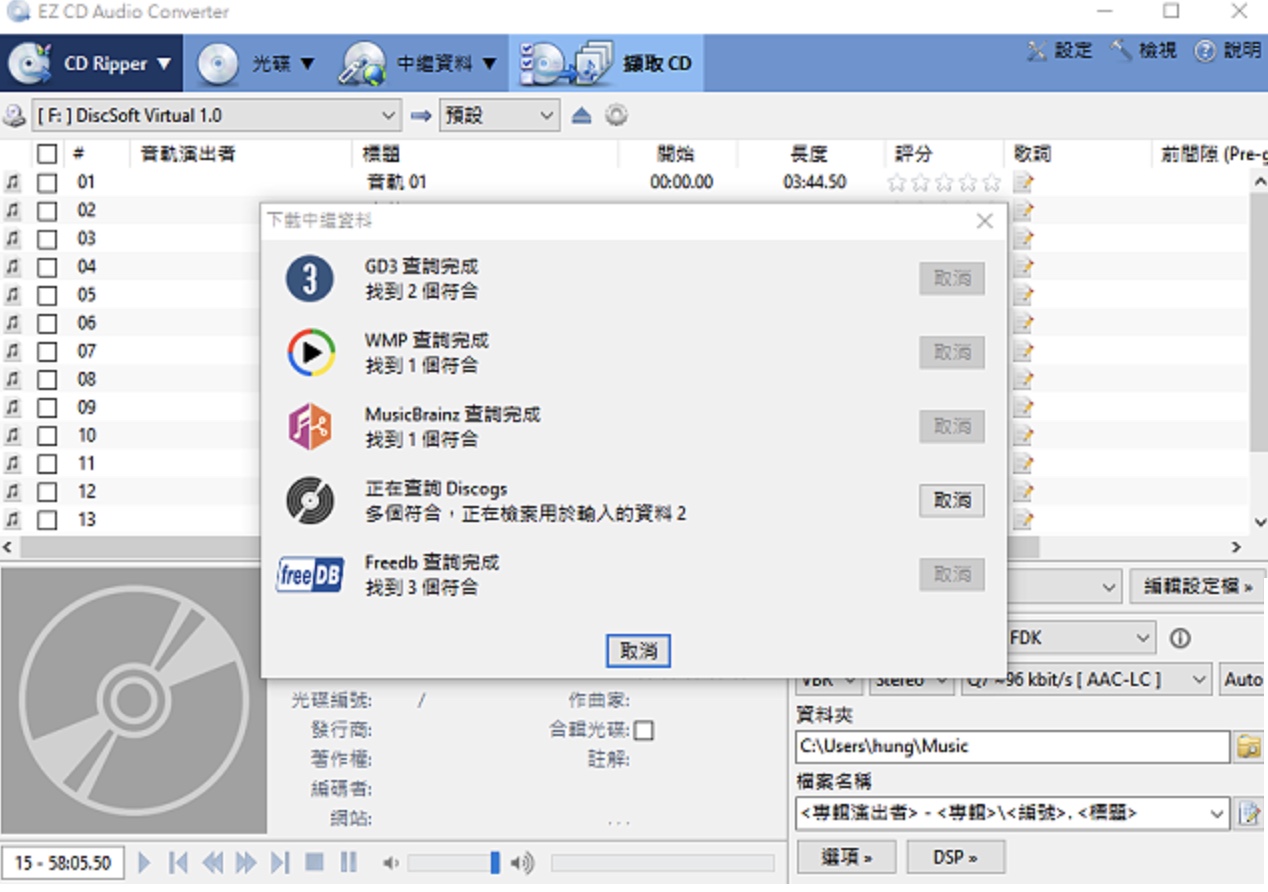1268x892 pixels.
Task: Open 設定 settings from top bar
Action: click(x=1060, y=51)
